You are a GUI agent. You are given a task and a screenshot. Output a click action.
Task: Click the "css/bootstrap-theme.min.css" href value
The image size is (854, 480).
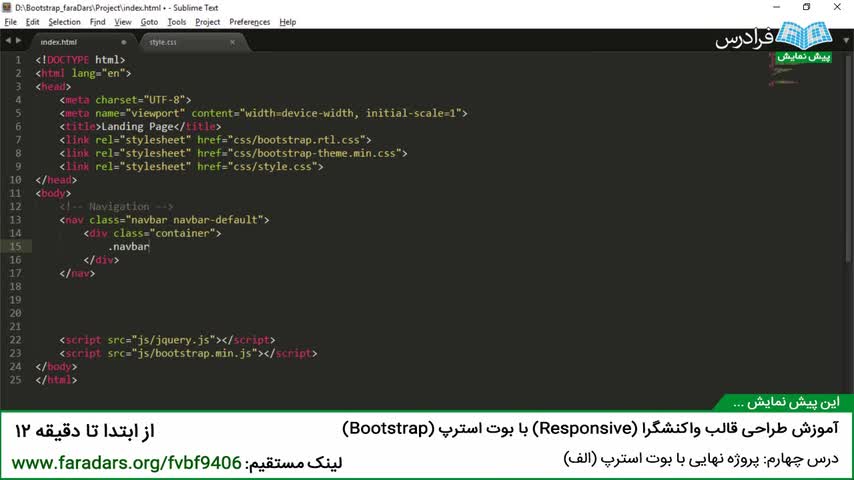(315, 153)
